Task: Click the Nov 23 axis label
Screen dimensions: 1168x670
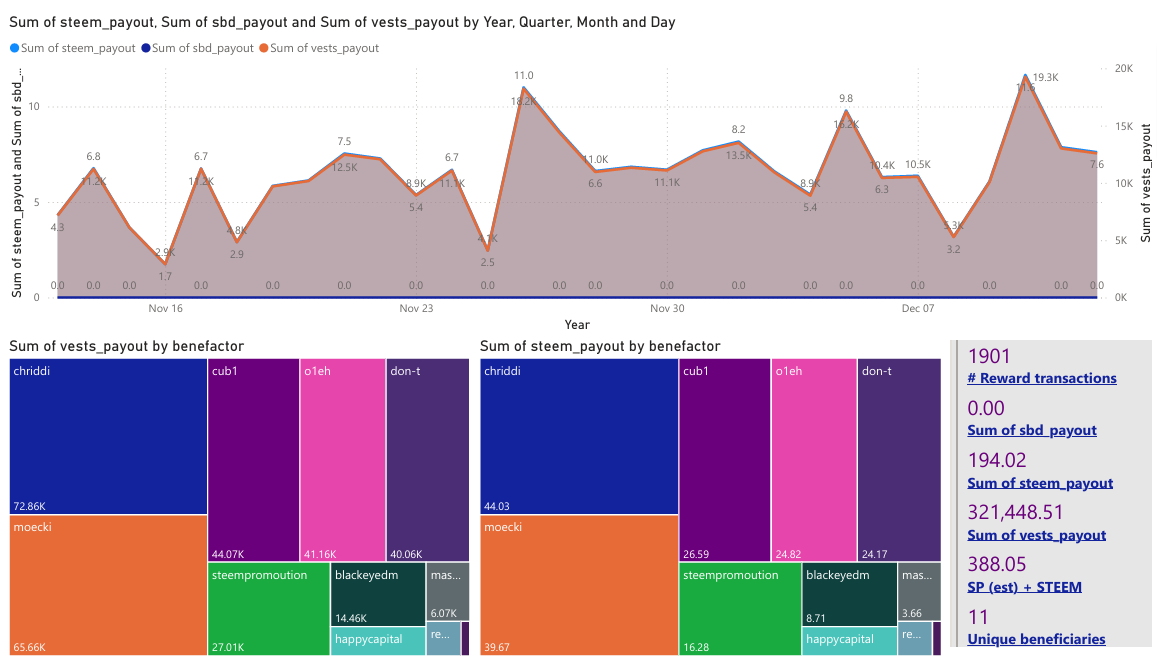Action: [x=416, y=308]
